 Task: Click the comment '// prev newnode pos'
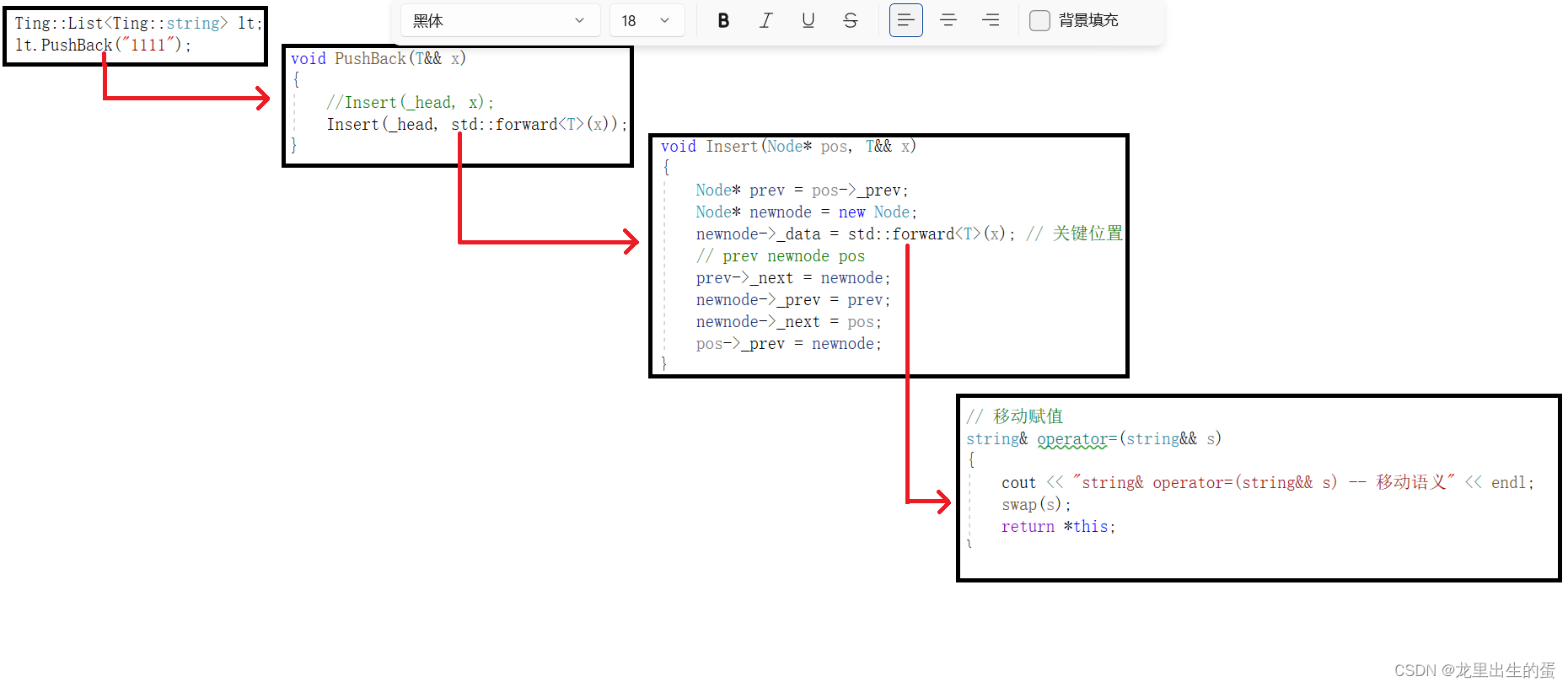point(780,256)
